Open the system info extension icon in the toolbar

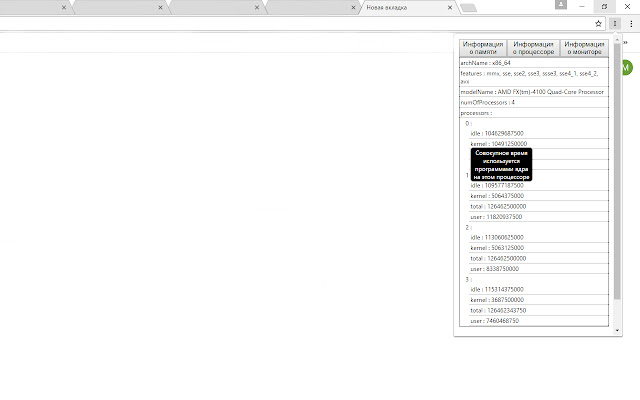tap(615, 24)
